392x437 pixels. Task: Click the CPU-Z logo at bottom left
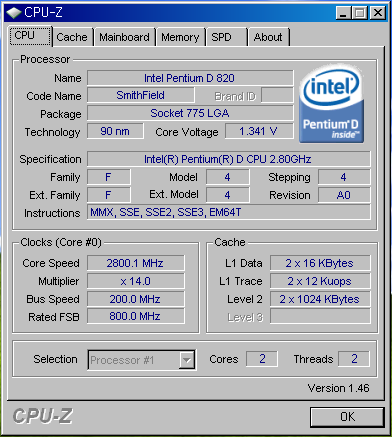[x=42, y=416]
